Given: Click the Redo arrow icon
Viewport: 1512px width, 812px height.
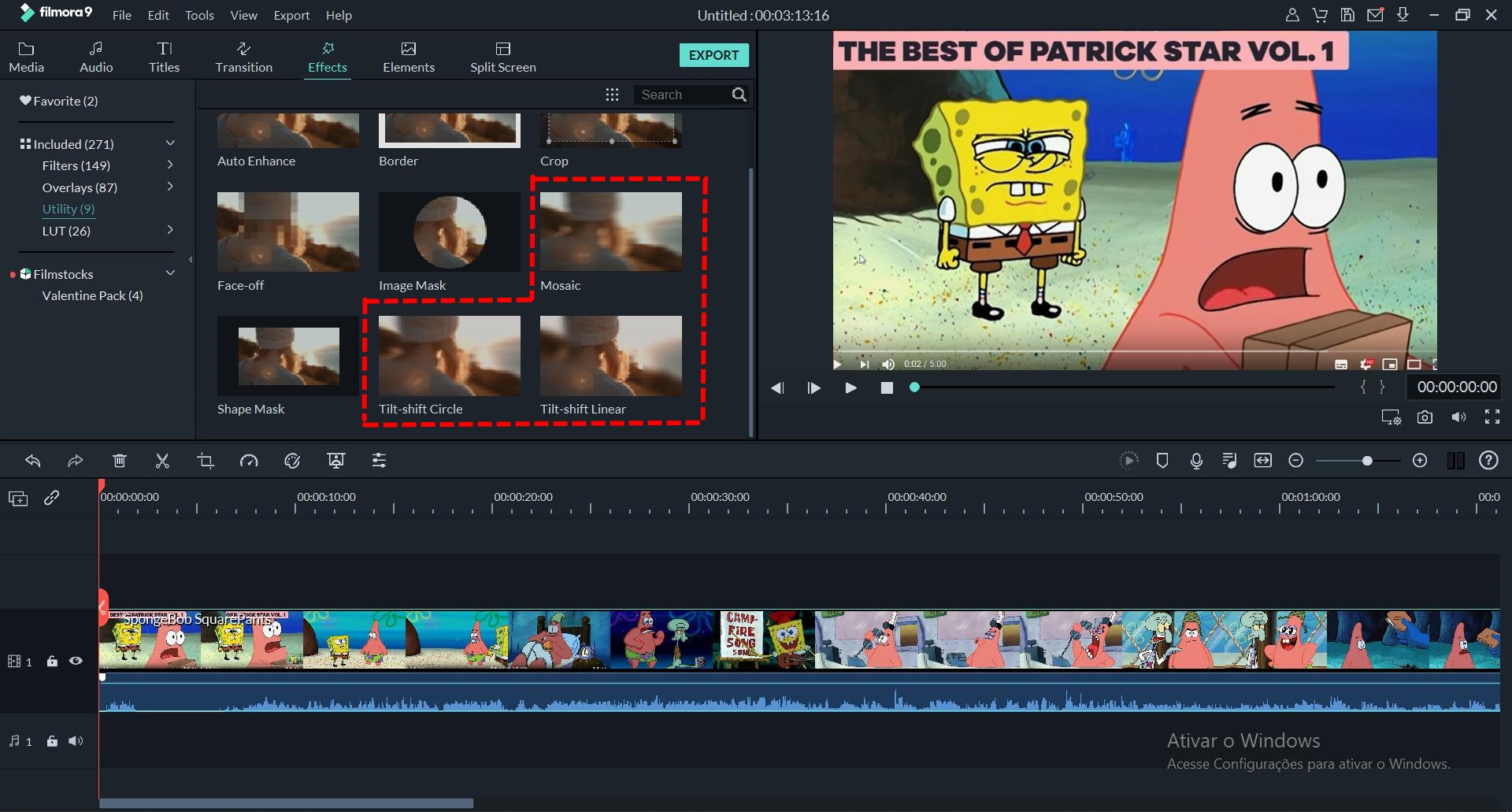Looking at the screenshot, I should pyautogui.click(x=76, y=461).
